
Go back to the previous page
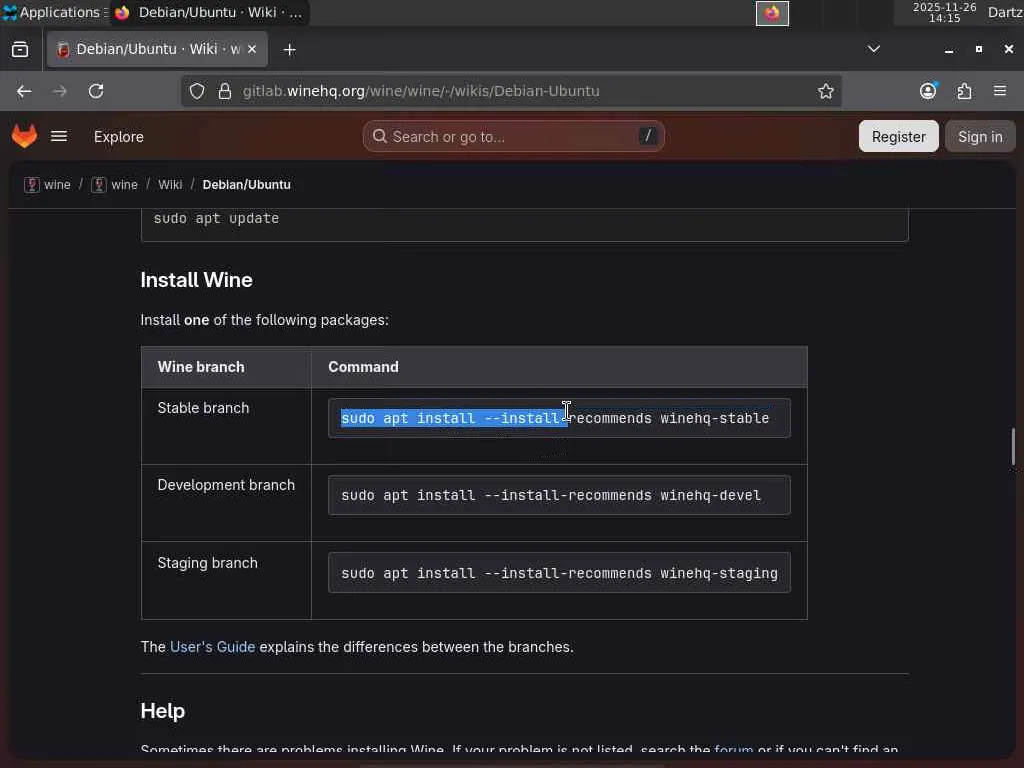[x=24, y=91]
